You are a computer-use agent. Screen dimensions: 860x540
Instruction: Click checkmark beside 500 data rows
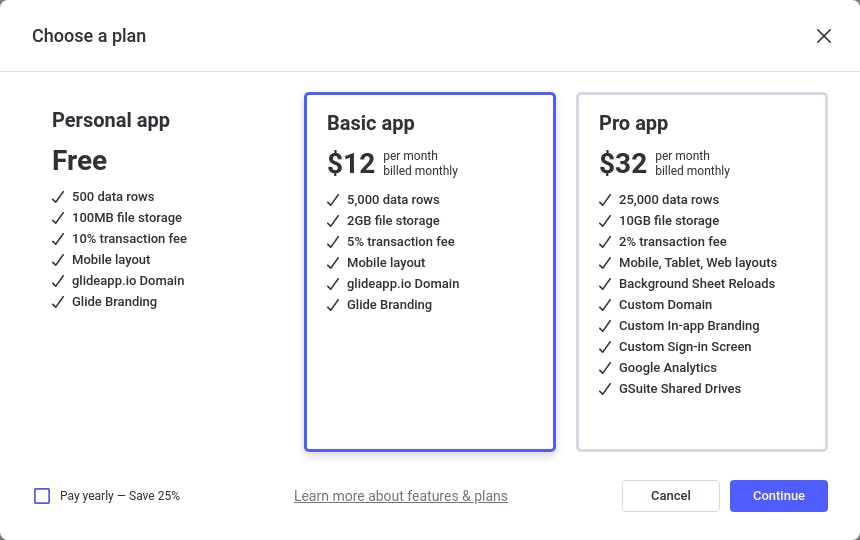coord(58,197)
